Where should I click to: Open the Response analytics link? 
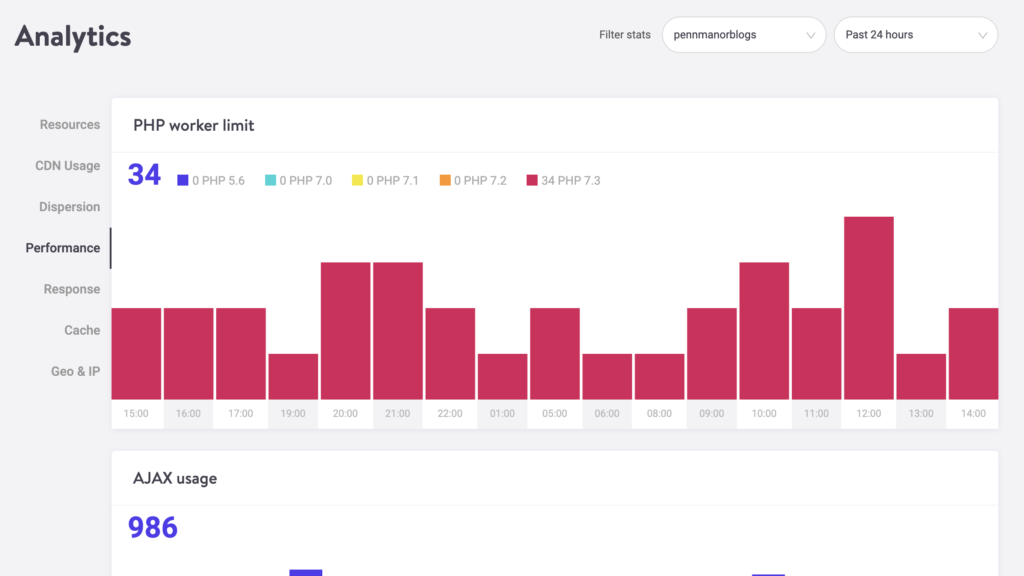click(72, 289)
